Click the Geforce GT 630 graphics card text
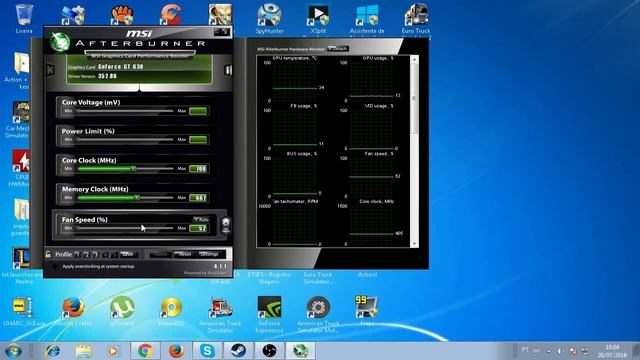 121,67
